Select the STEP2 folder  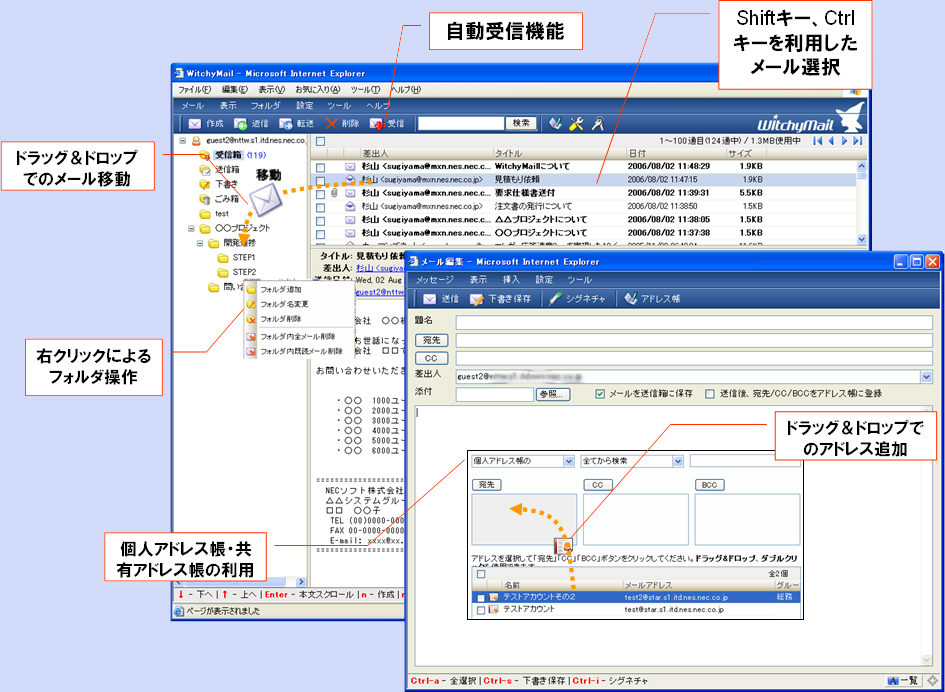[x=244, y=272]
